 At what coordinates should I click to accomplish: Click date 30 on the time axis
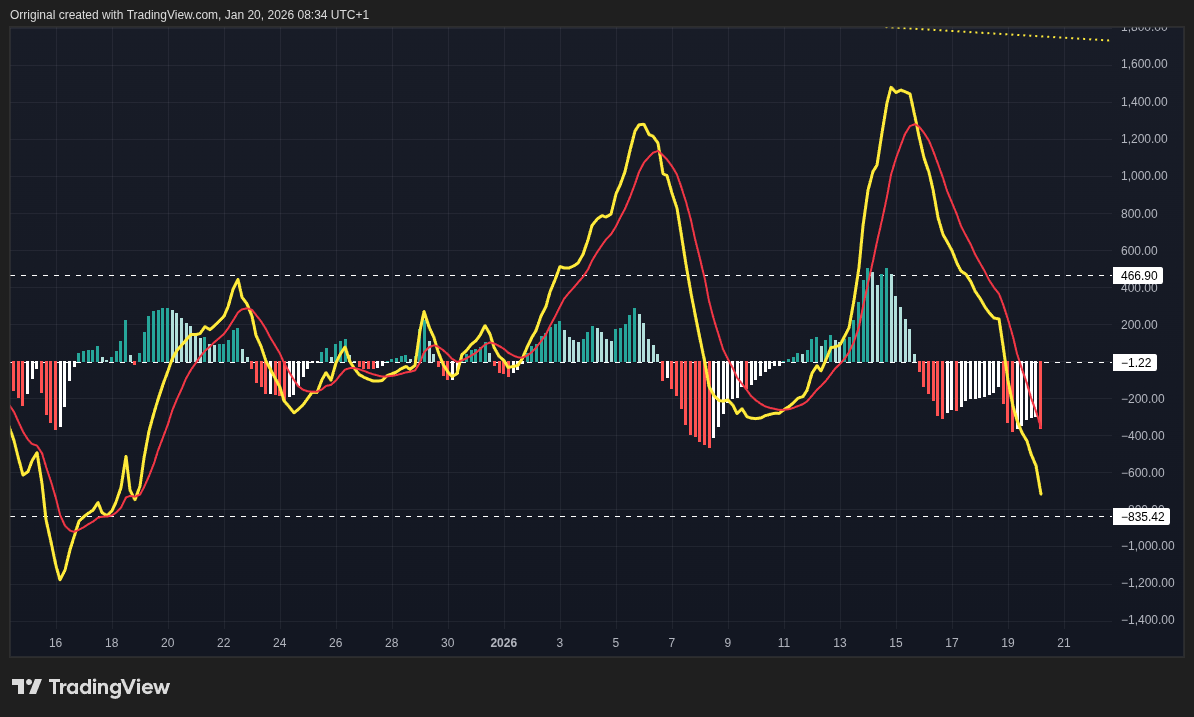448,643
